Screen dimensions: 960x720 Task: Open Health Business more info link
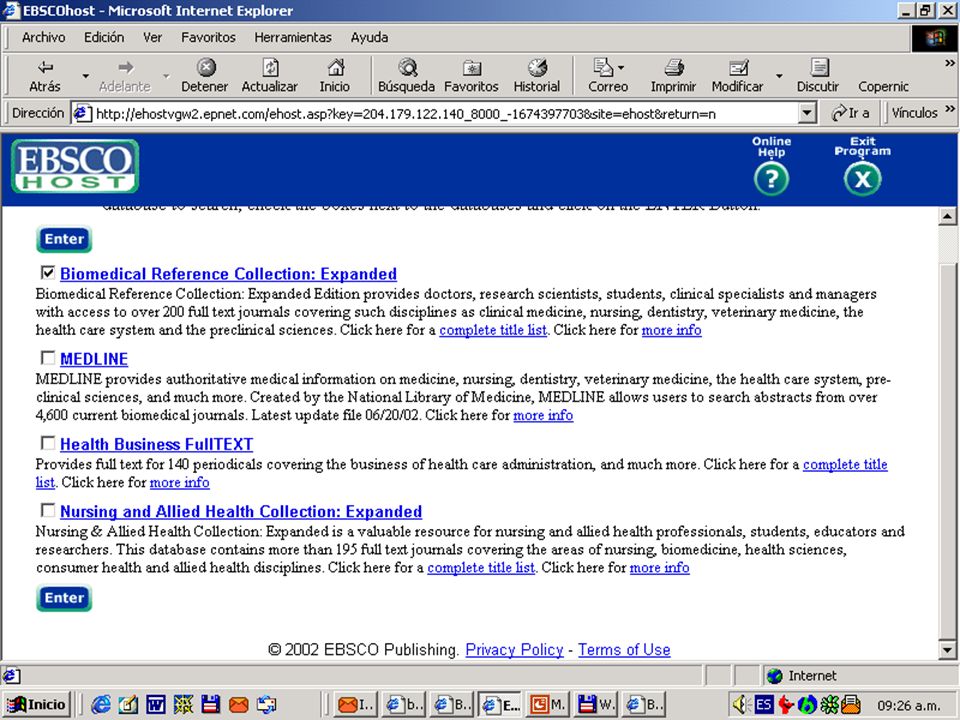(179, 482)
